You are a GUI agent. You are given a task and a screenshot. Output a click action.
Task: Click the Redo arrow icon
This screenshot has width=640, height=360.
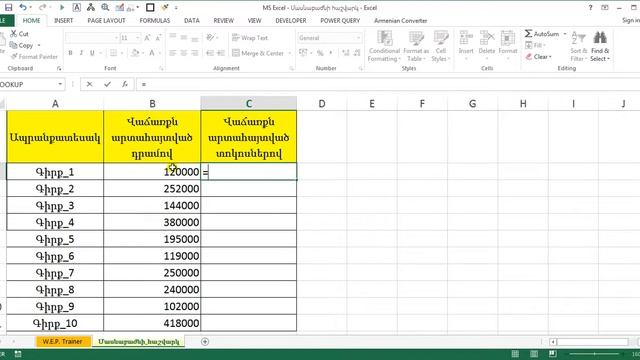42,7
